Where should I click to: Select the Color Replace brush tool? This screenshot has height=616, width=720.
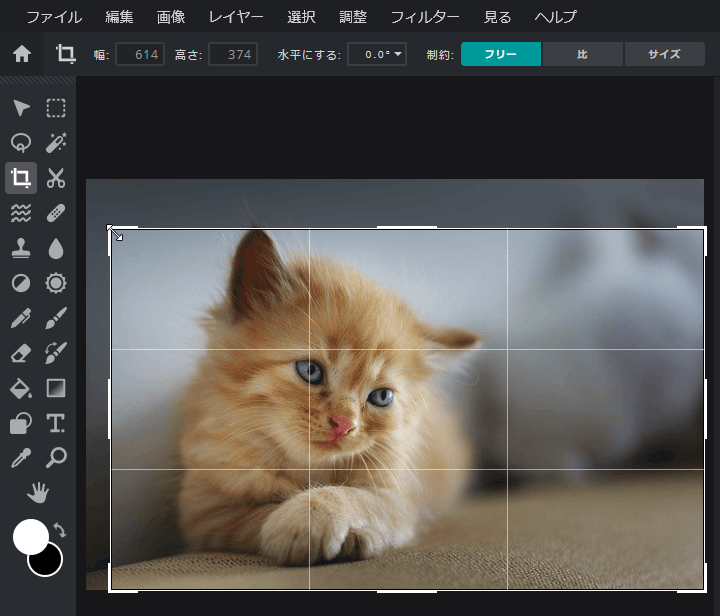pyautogui.click(x=56, y=353)
